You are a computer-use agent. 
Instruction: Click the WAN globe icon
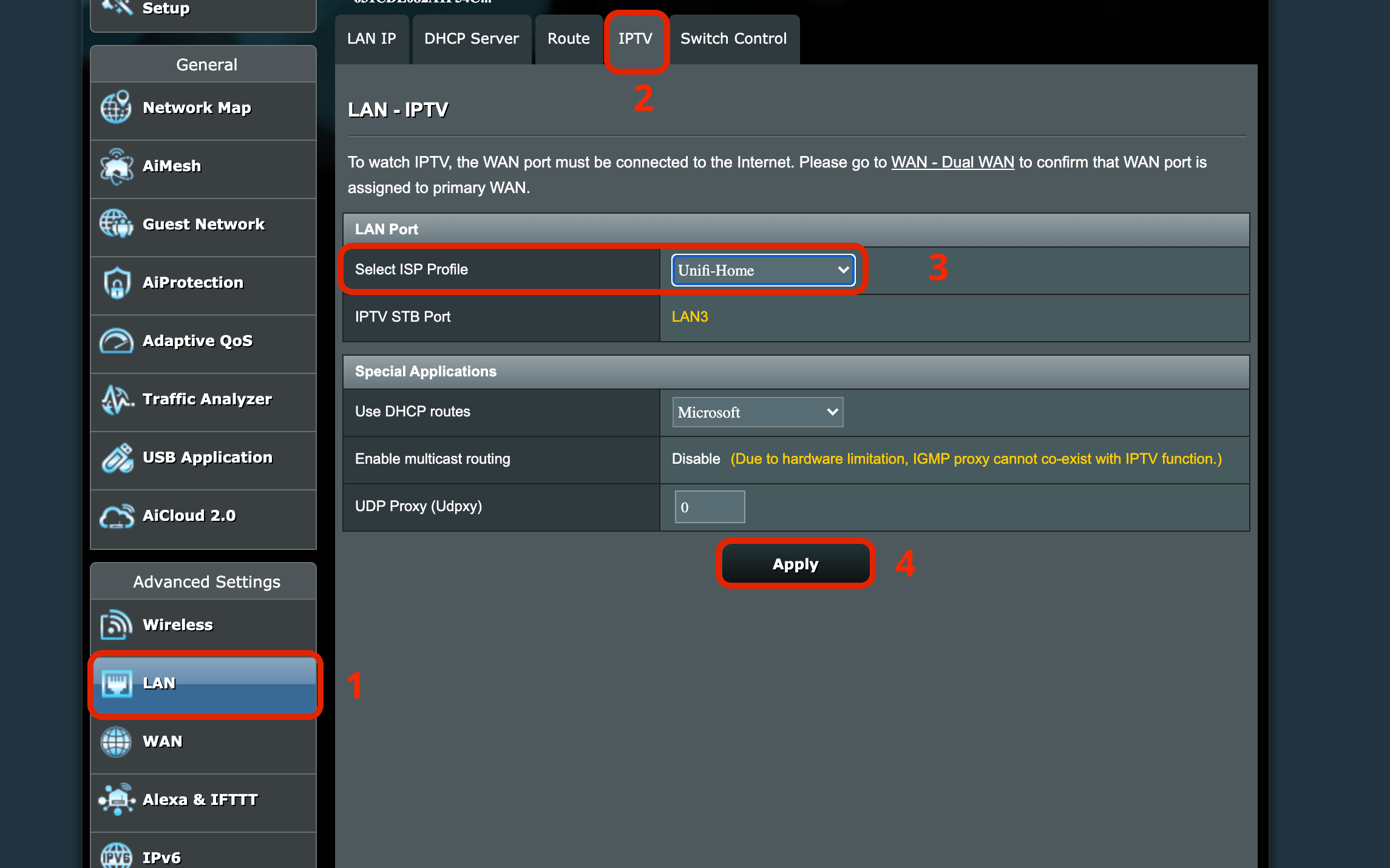116,742
